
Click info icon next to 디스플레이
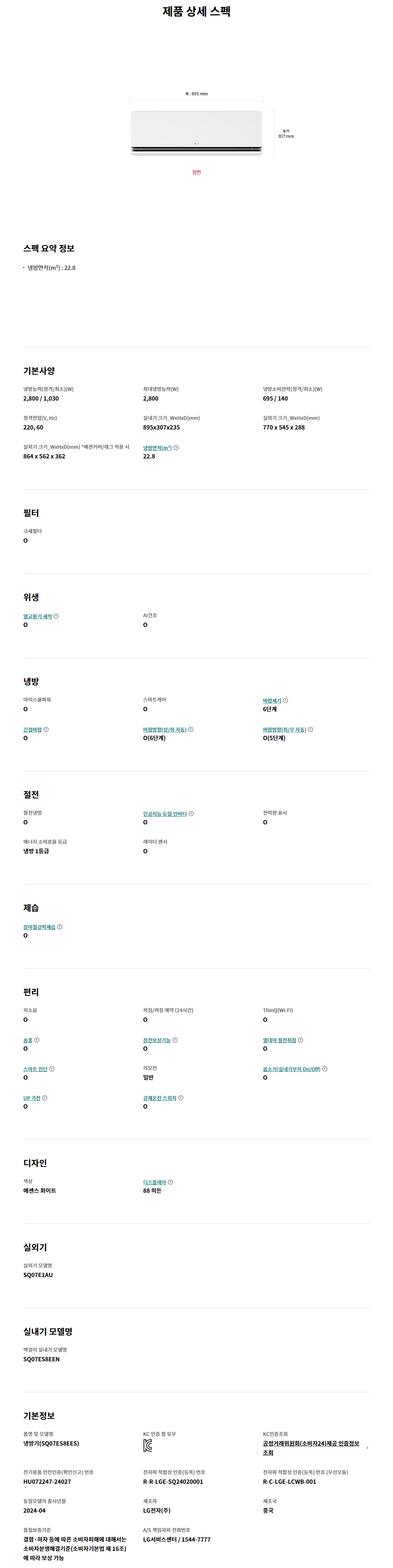170,1182
